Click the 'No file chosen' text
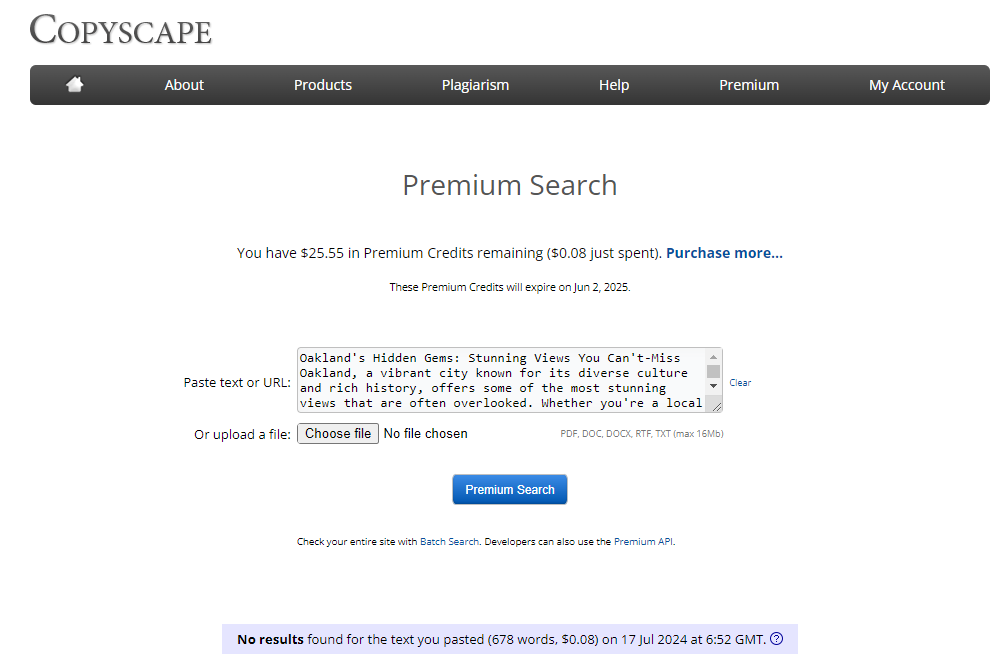1006x670 pixels. [425, 434]
